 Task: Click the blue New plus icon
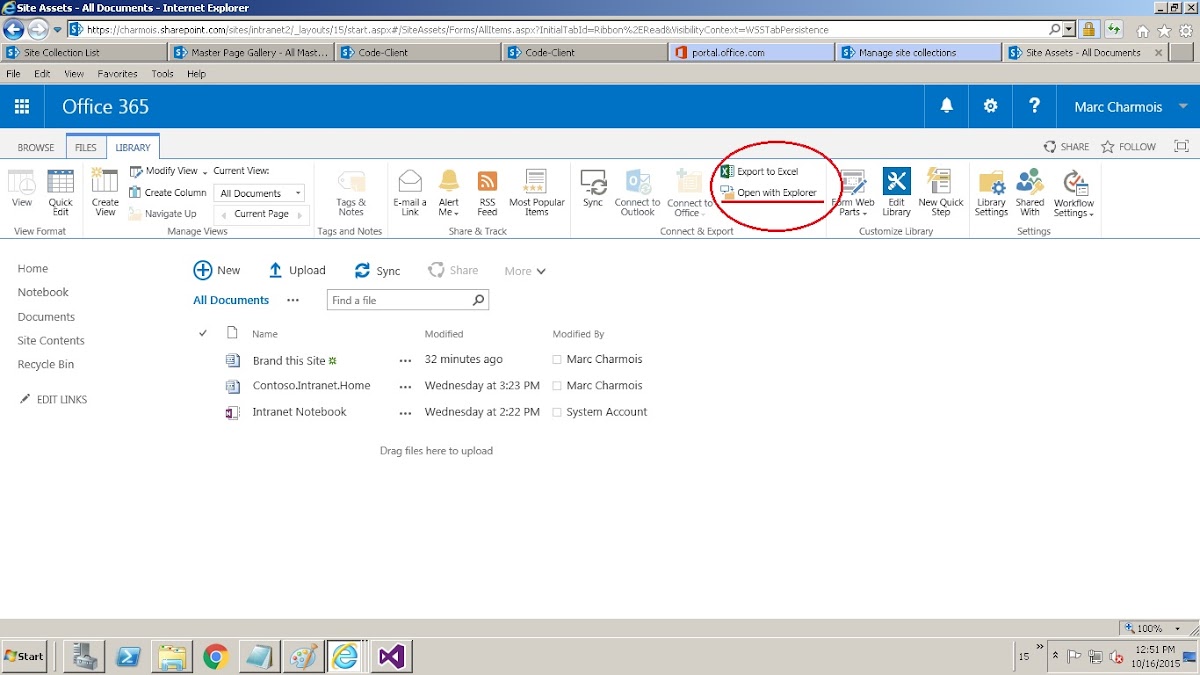[x=203, y=270]
